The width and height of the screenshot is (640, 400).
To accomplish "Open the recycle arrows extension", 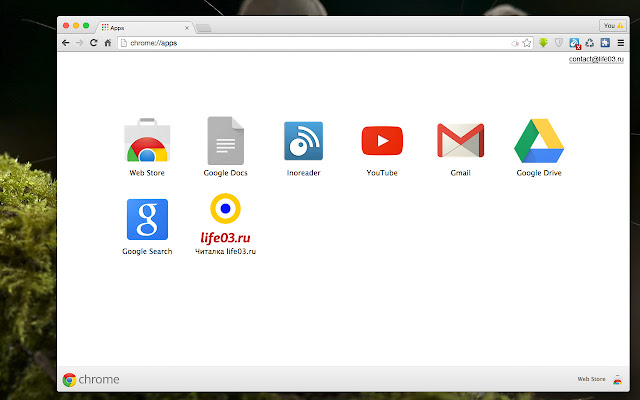I will 589,42.
